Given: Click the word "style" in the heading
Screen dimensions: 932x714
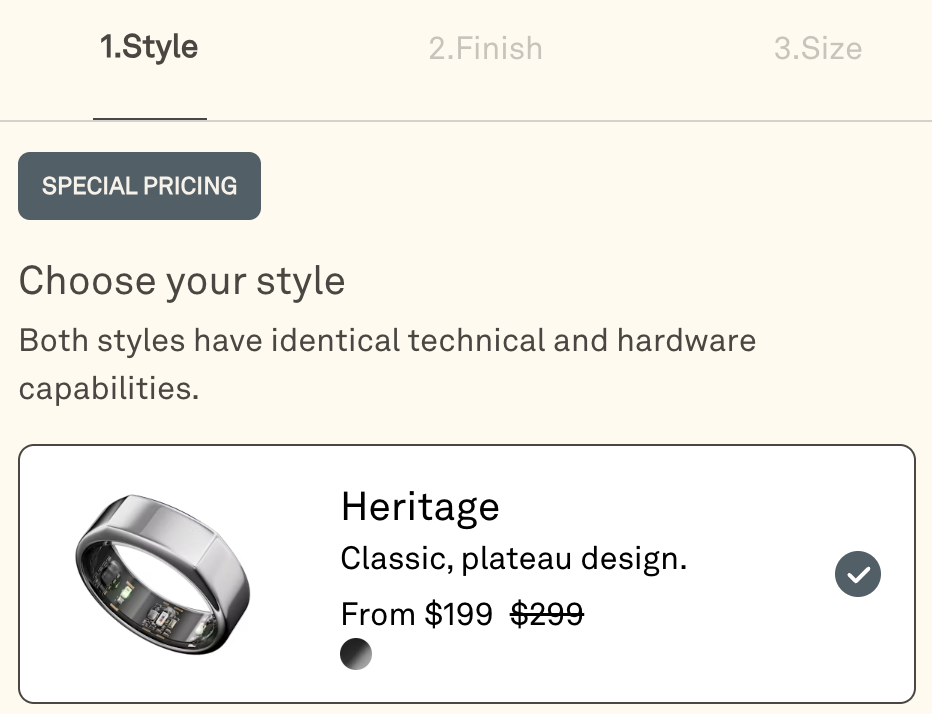Looking at the screenshot, I should [x=300, y=281].
